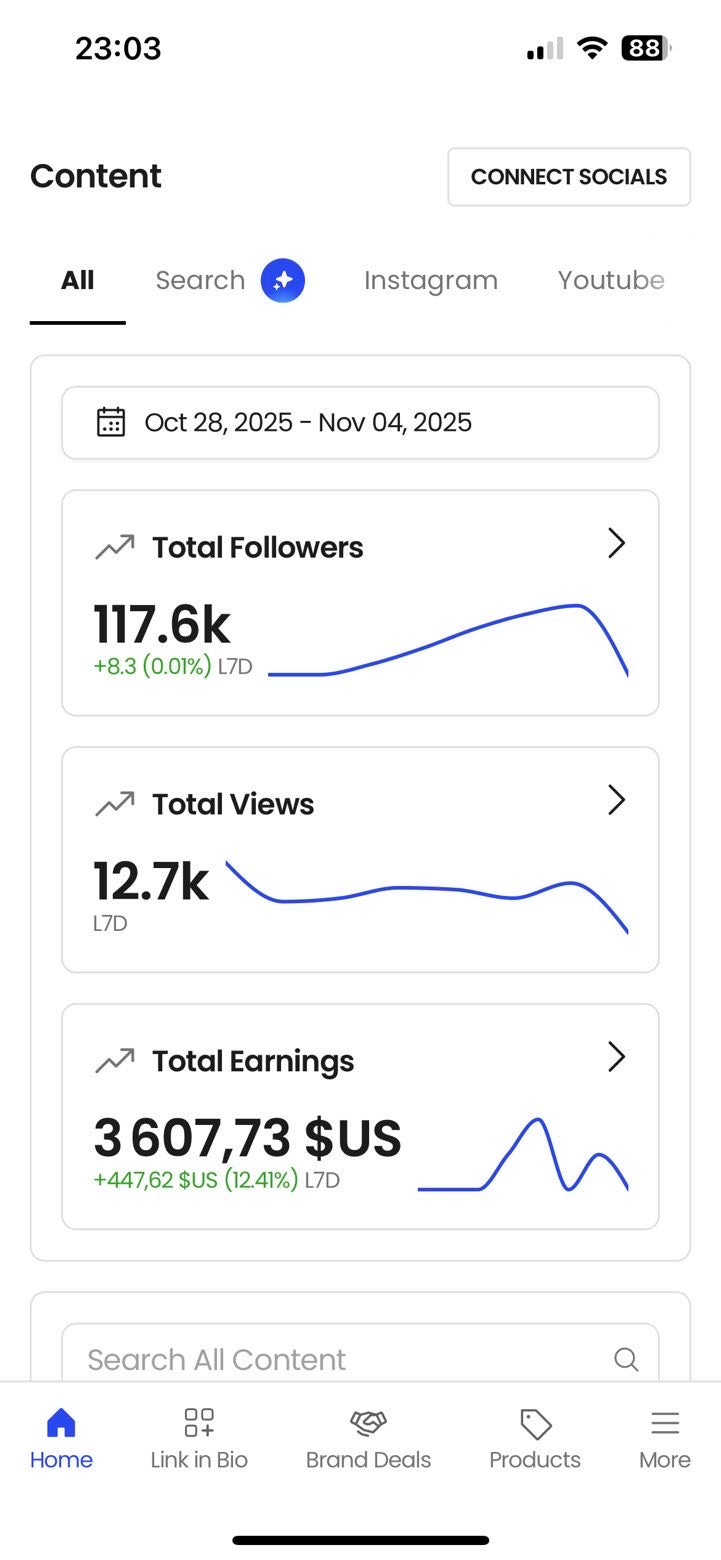Tap the trend arrow icon beside Total Followers
721x1560 pixels.
point(114,547)
